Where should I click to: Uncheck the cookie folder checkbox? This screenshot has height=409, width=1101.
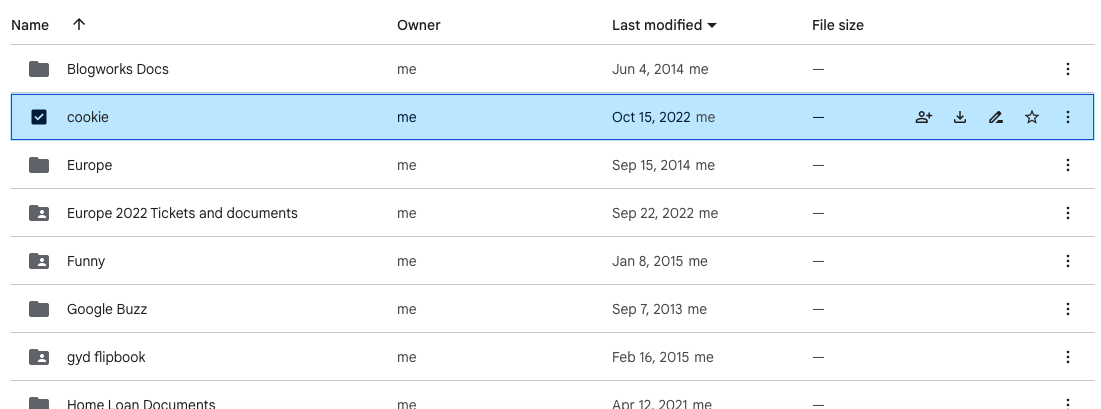(x=39, y=117)
